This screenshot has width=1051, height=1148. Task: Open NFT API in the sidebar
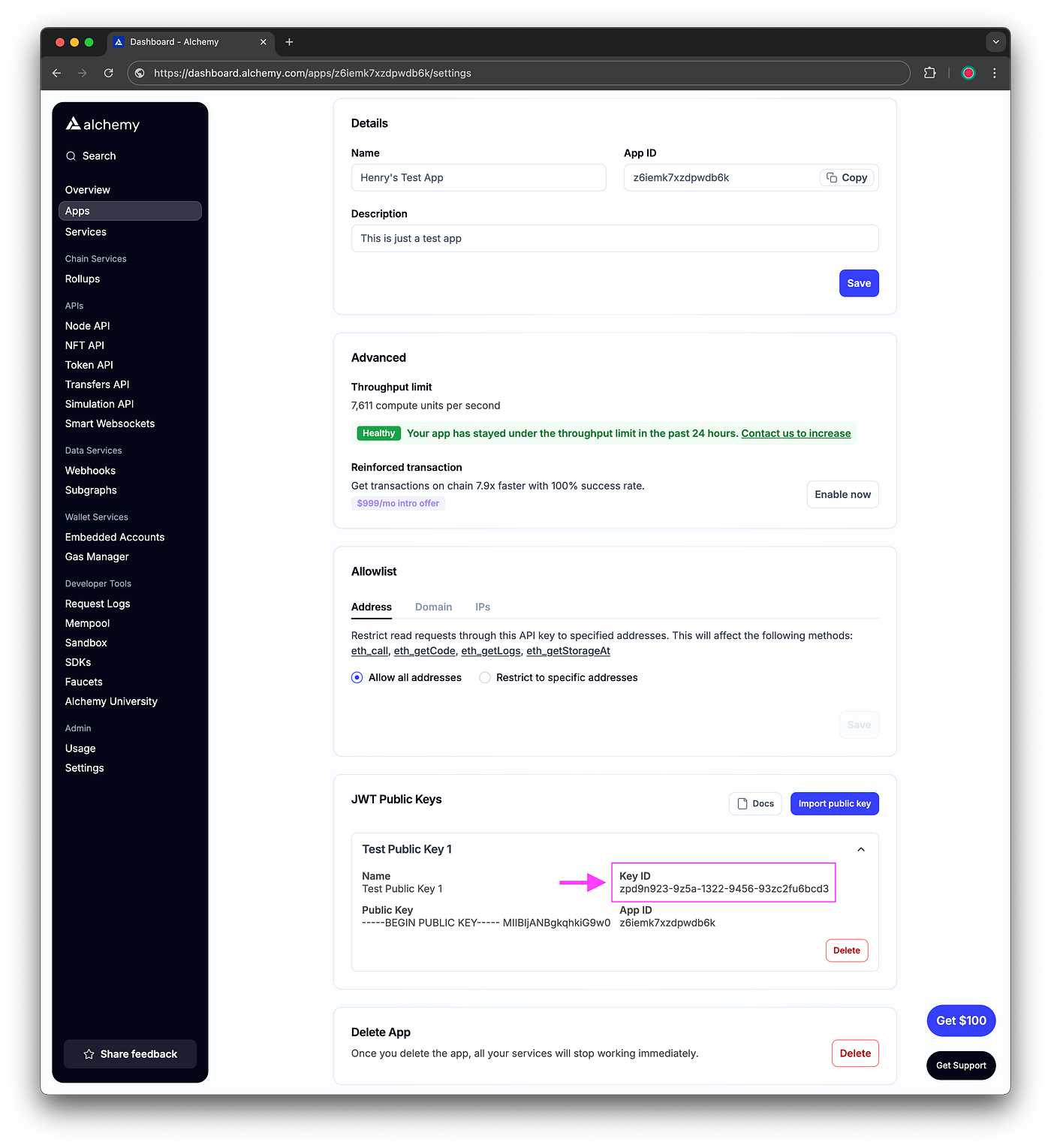point(85,345)
